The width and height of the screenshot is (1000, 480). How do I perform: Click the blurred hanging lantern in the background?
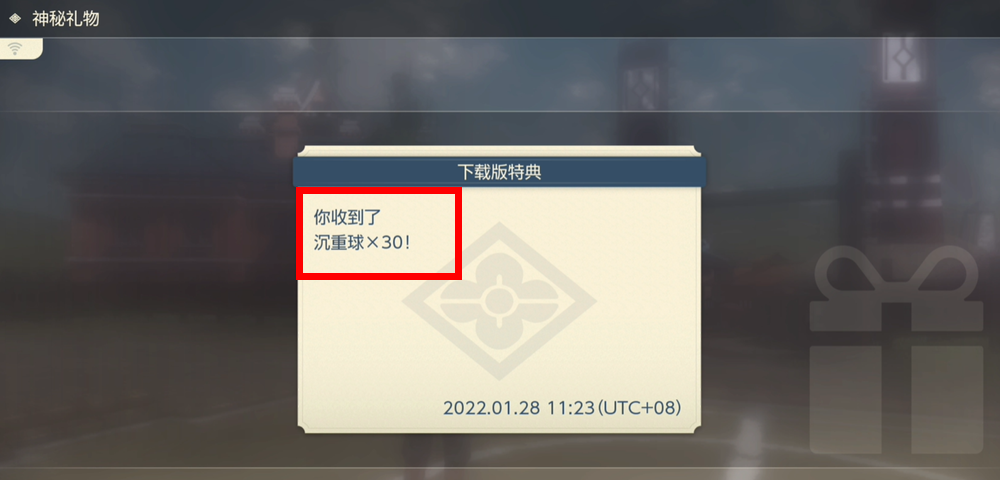click(x=901, y=59)
